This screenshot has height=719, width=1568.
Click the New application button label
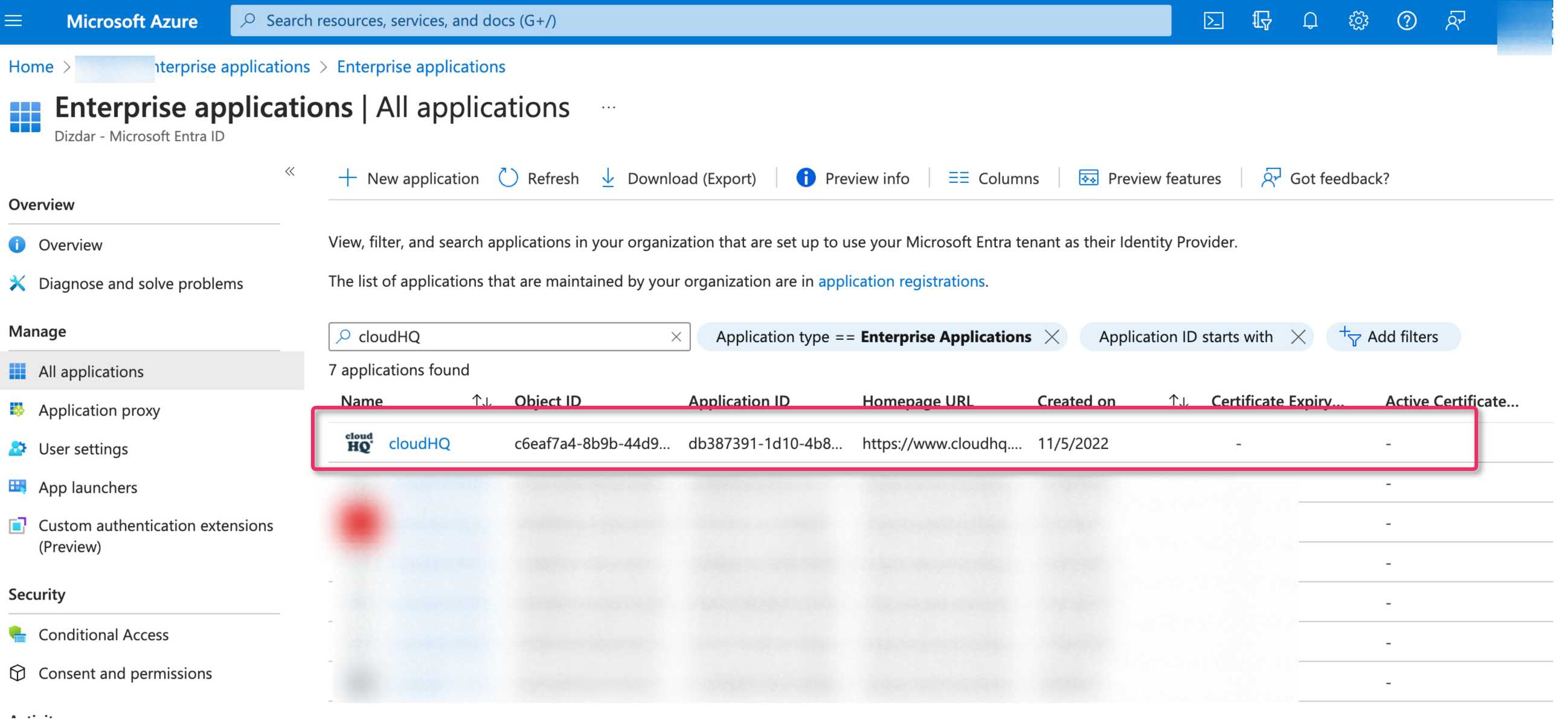coord(422,177)
